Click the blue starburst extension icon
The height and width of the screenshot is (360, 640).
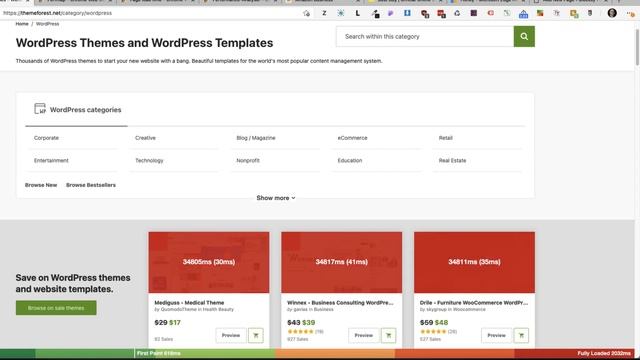(x=341, y=13)
